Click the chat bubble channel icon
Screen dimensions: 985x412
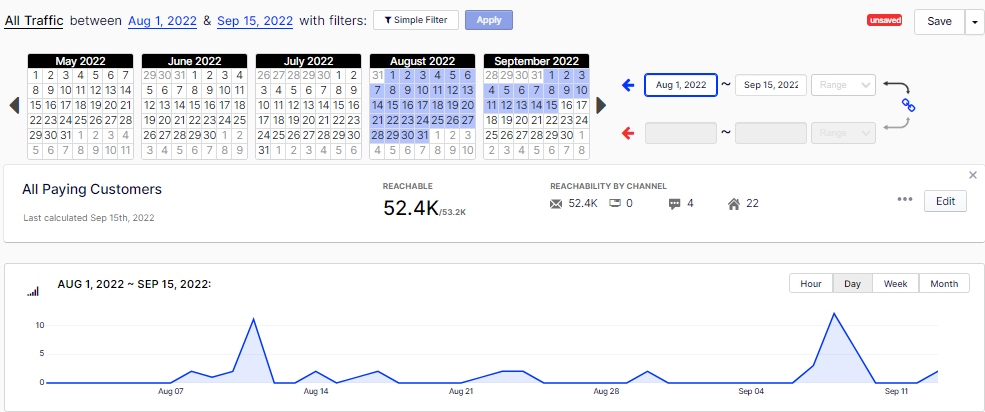pos(675,203)
